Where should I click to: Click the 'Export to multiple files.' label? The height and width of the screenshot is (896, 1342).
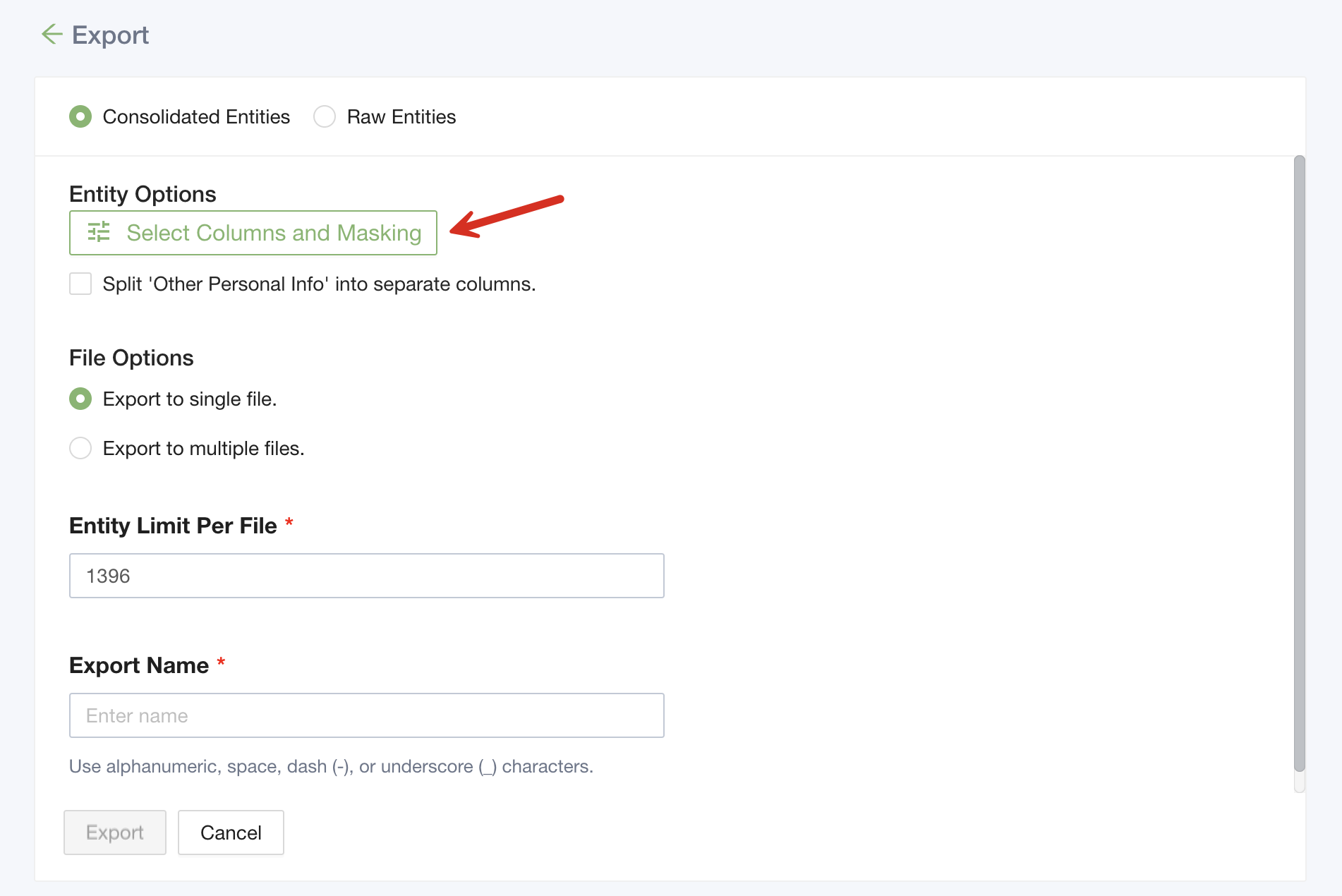[x=203, y=449]
